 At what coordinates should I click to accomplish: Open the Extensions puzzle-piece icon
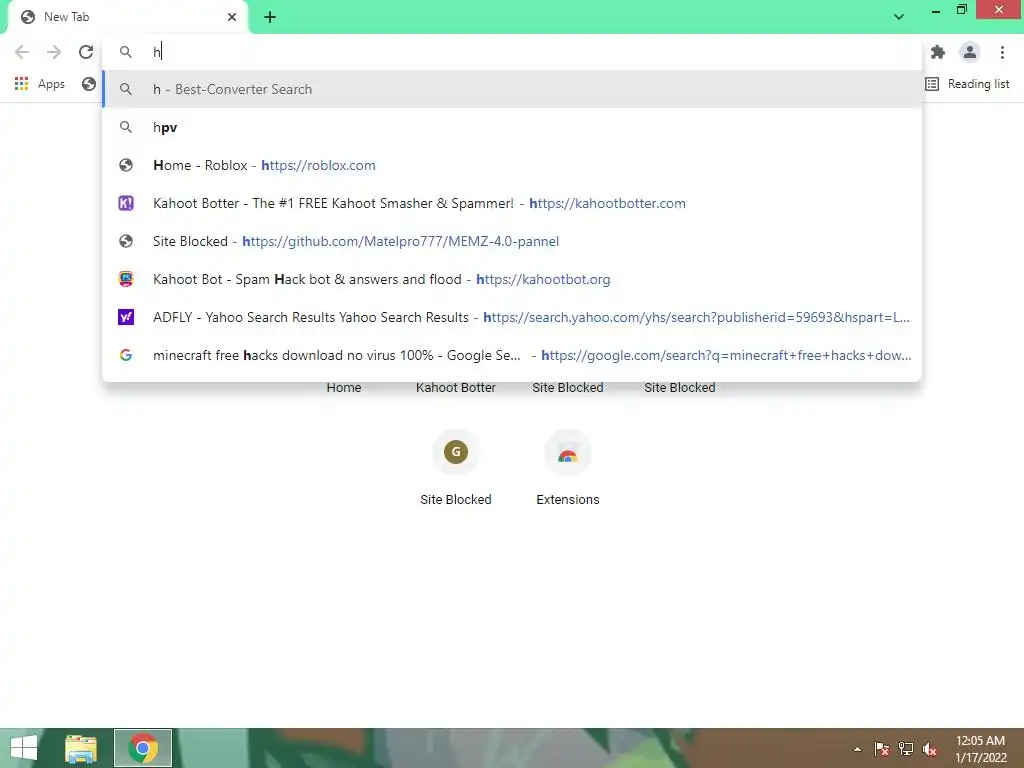pyautogui.click(x=938, y=52)
